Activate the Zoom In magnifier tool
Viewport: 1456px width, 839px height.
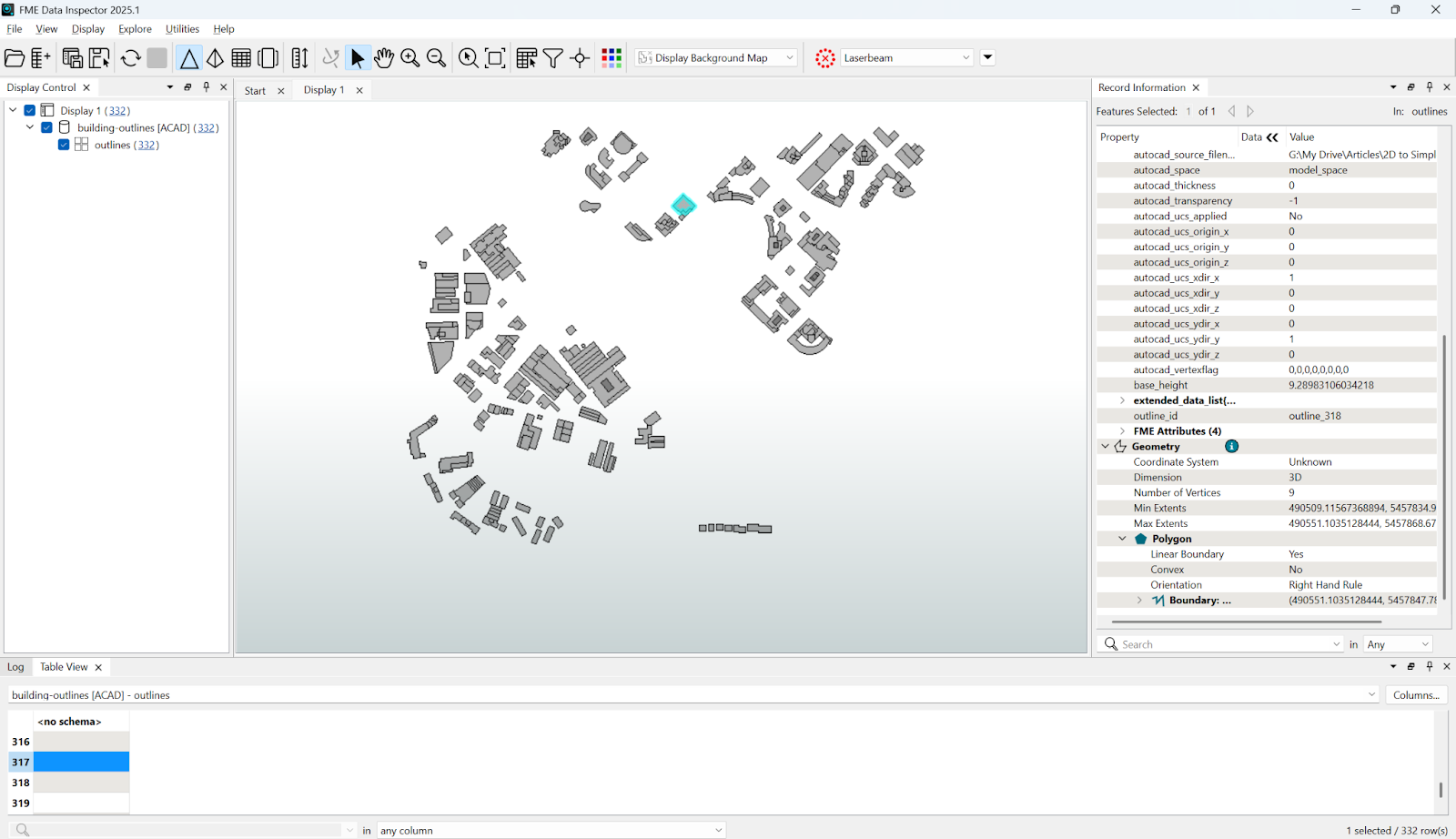[410, 57]
